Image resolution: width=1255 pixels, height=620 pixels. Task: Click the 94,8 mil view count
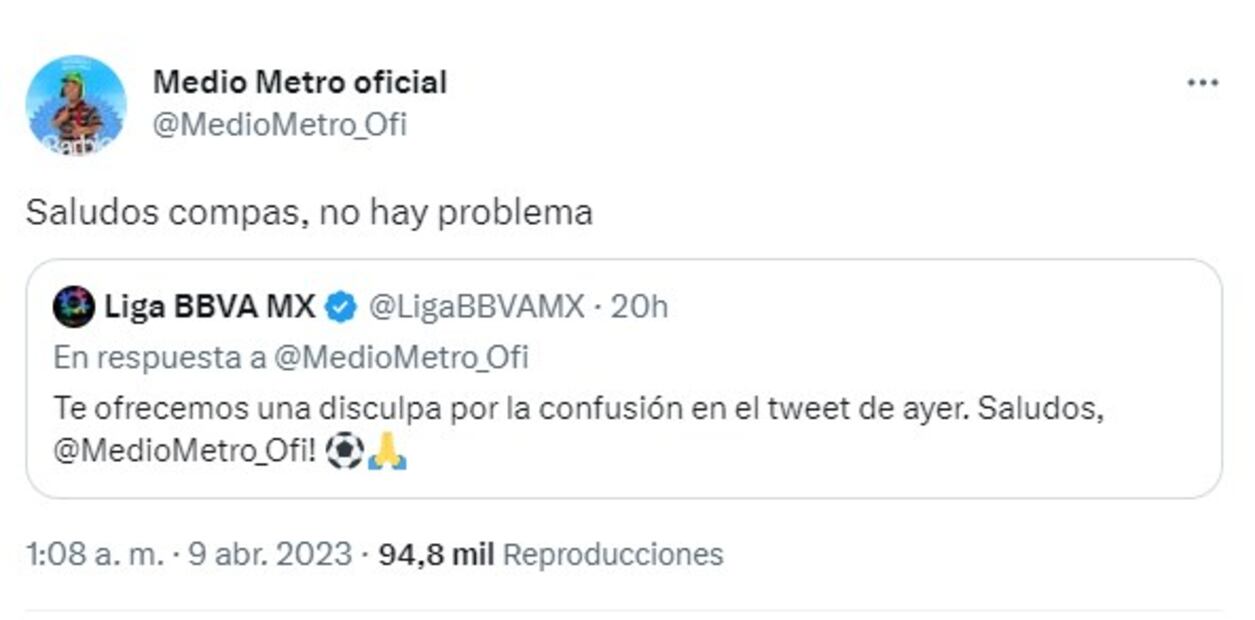click(x=436, y=554)
